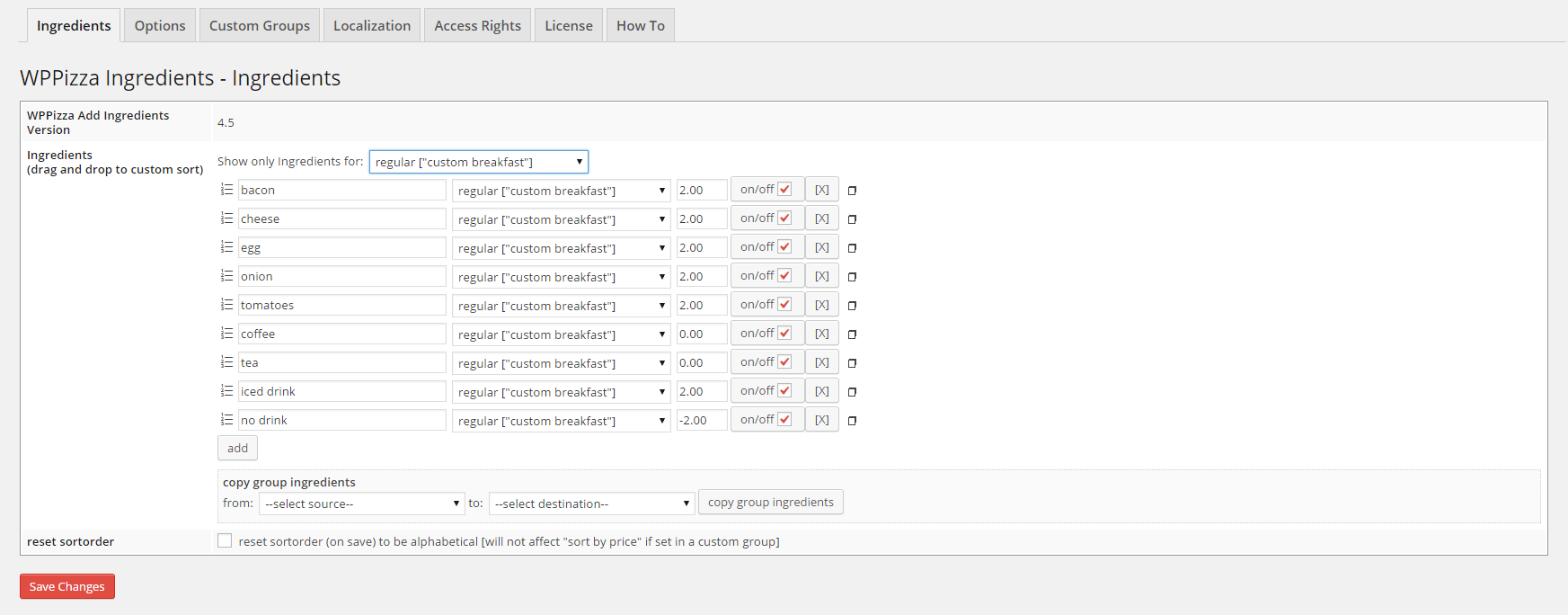Click the small square icon in cheese row
Image resolution: width=1568 pixels, height=615 pixels.
click(852, 219)
